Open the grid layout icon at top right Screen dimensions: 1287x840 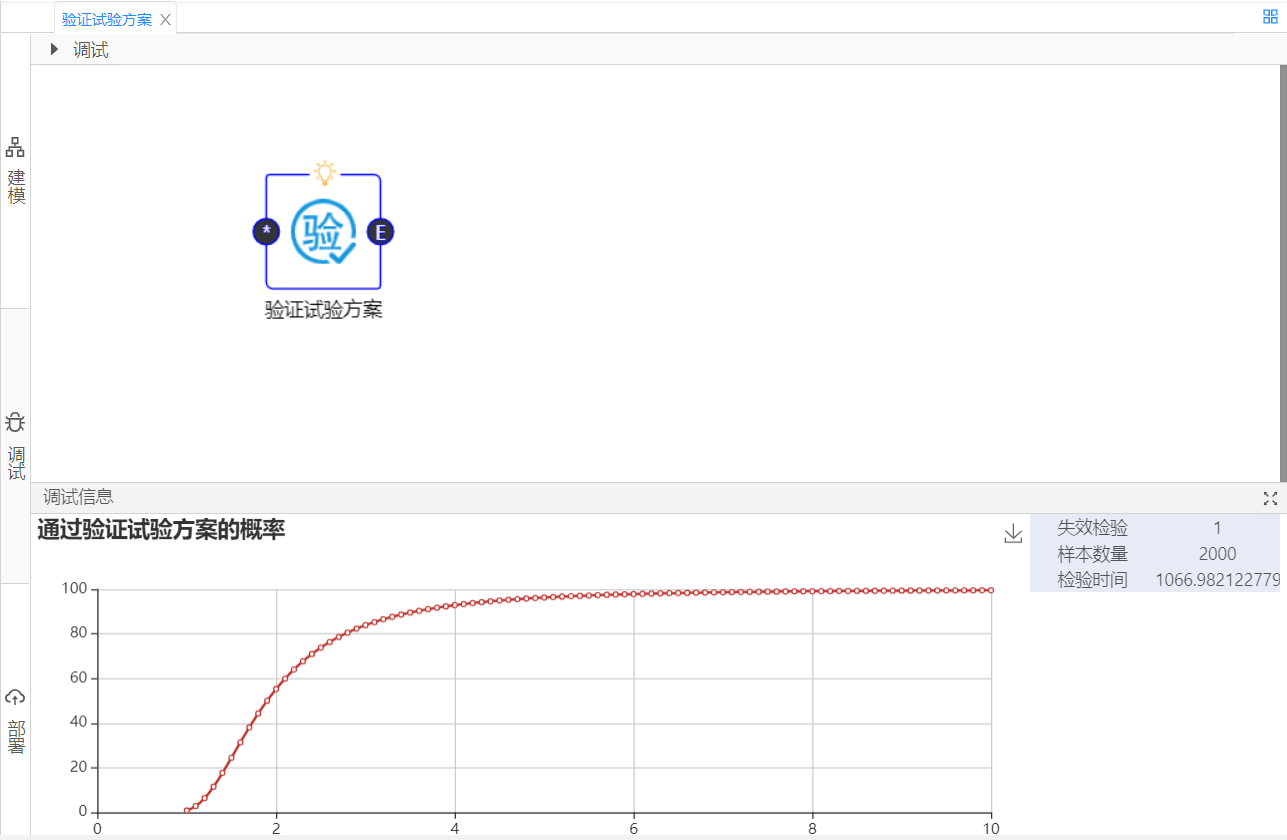tap(1270, 16)
